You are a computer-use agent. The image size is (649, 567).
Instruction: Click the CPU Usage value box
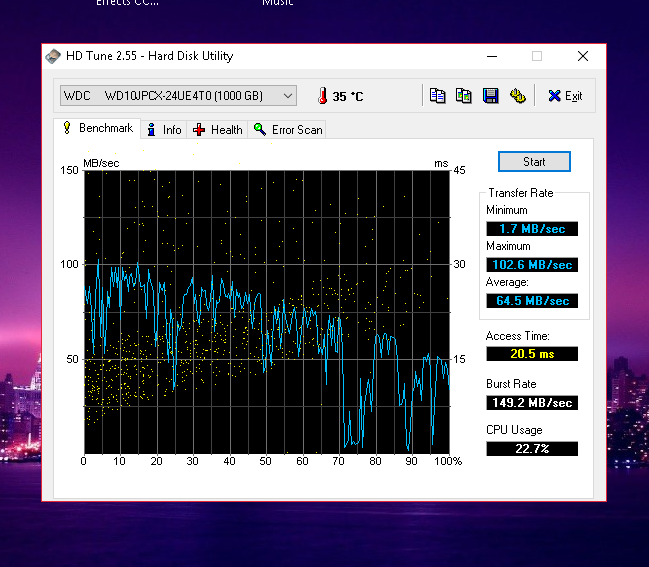(532, 448)
